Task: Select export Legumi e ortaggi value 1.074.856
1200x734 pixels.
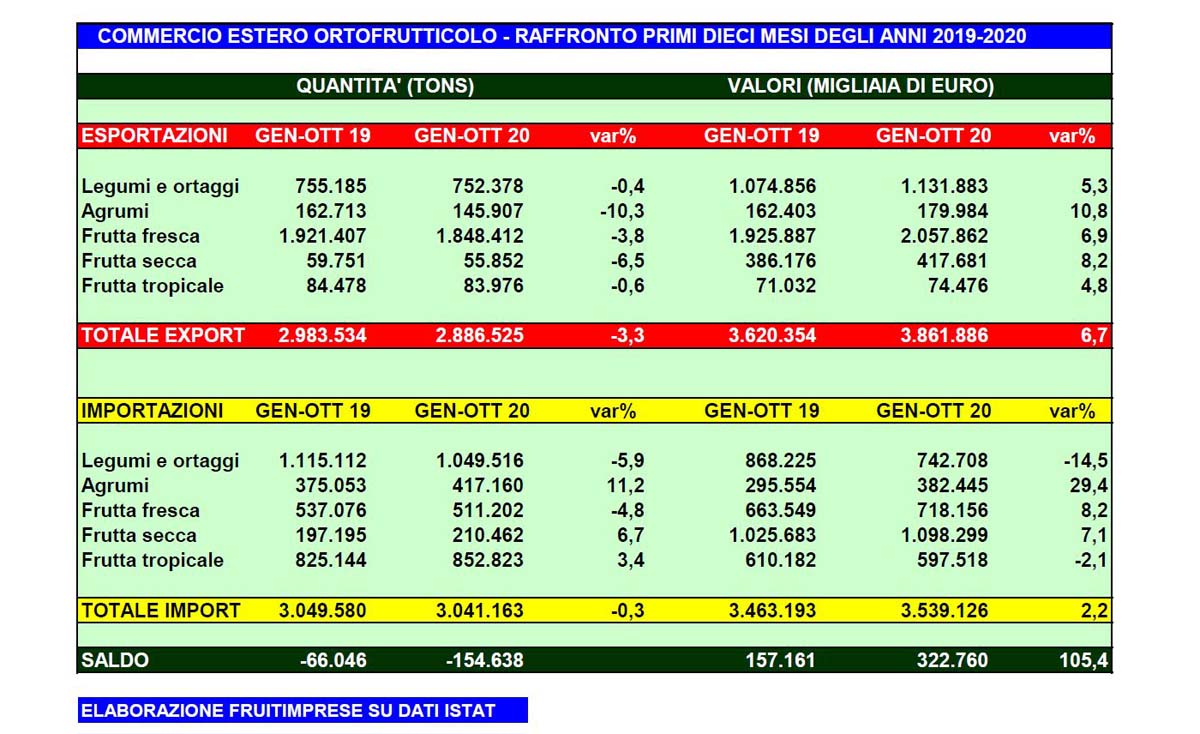Action: 760,186
